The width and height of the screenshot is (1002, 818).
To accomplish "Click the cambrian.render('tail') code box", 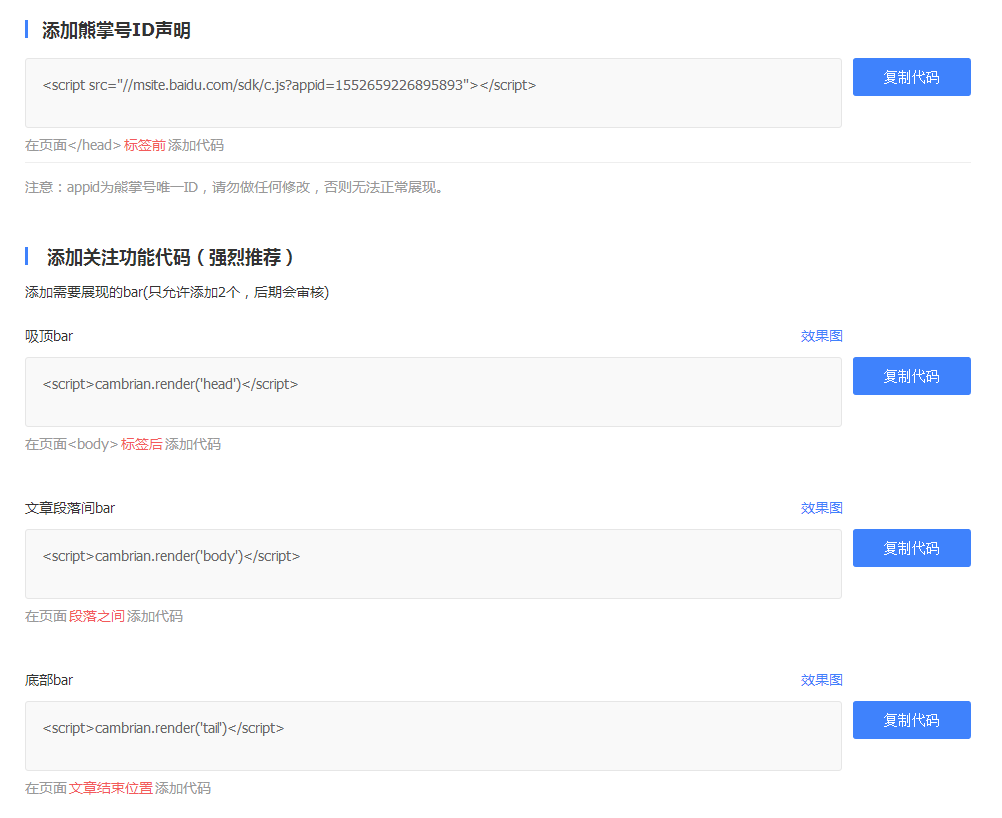I will click(433, 736).
